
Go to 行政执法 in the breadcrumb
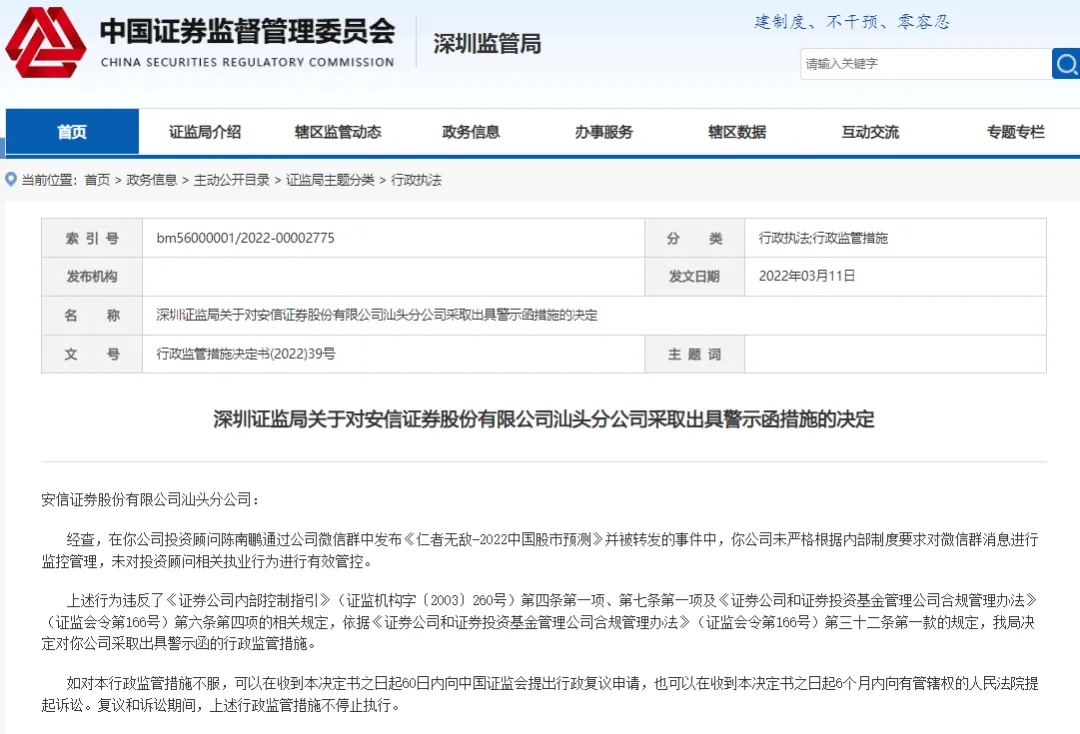click(416, 180)
